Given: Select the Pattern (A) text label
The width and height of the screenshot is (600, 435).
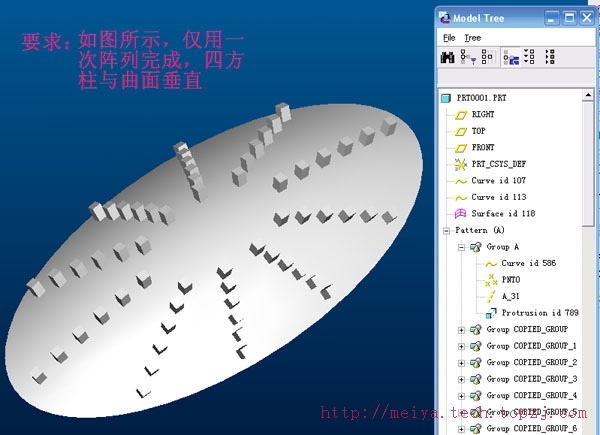Looking at the screenshot, I should [x=480, y=230].
